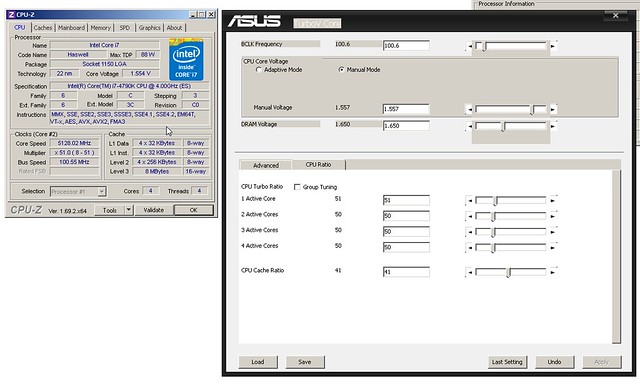Click the Load profile button
640x386 pixels.
coord(258,362)
